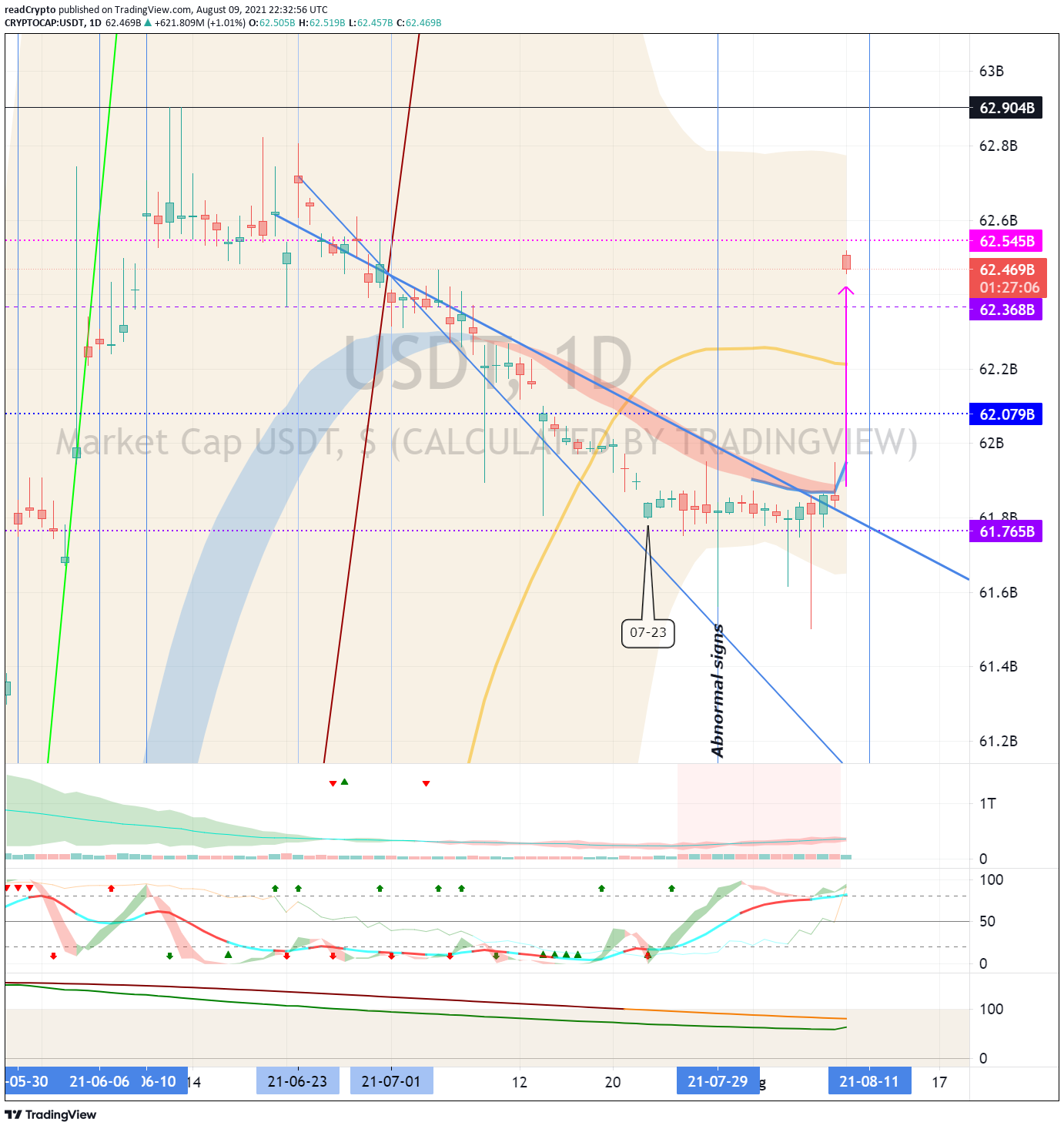1064x1129 pixels.
Task: Click the 1T volume axis label
Action: [x=987, y=804]
